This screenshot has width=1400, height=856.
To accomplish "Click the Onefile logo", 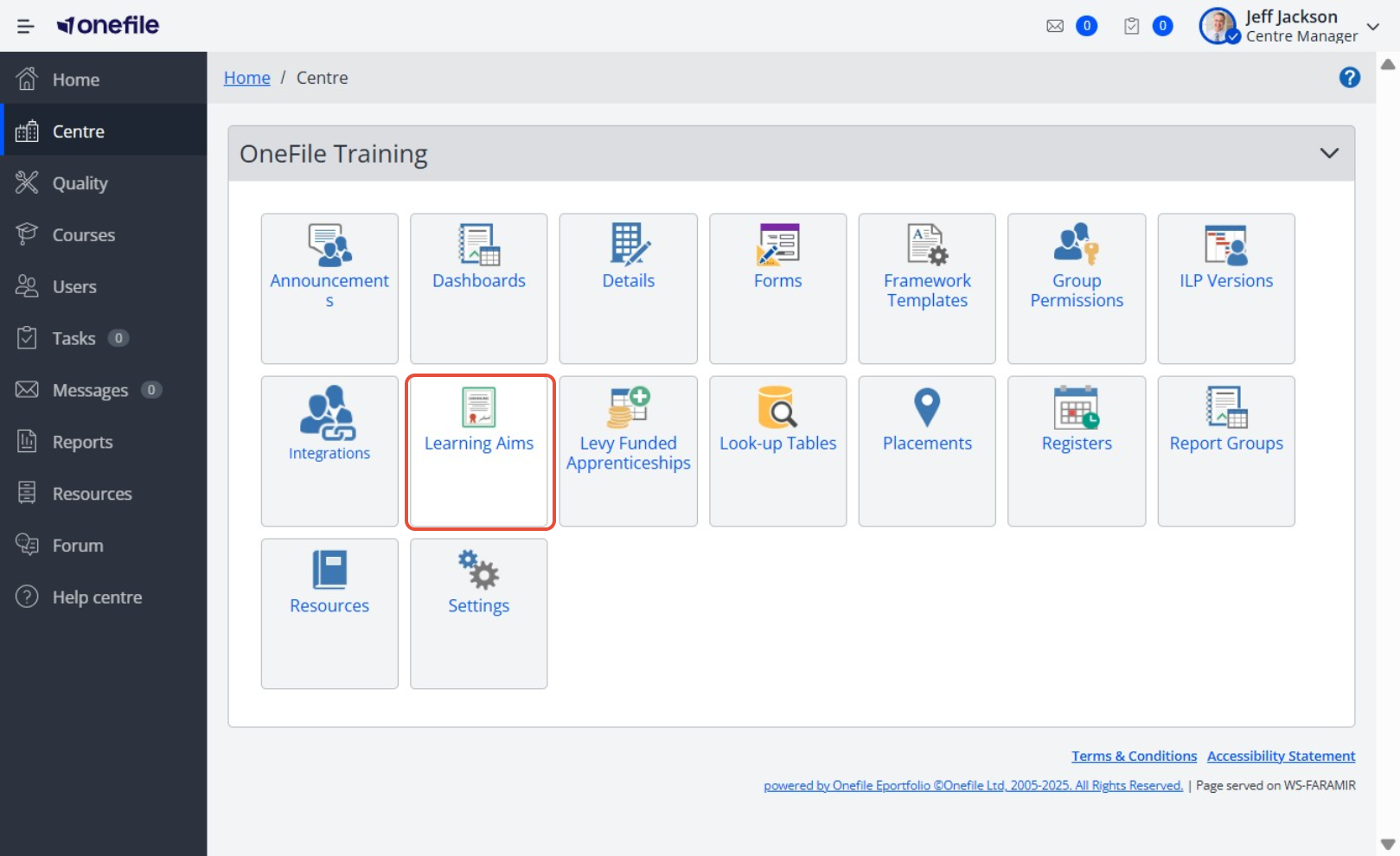I will (108, 25).
